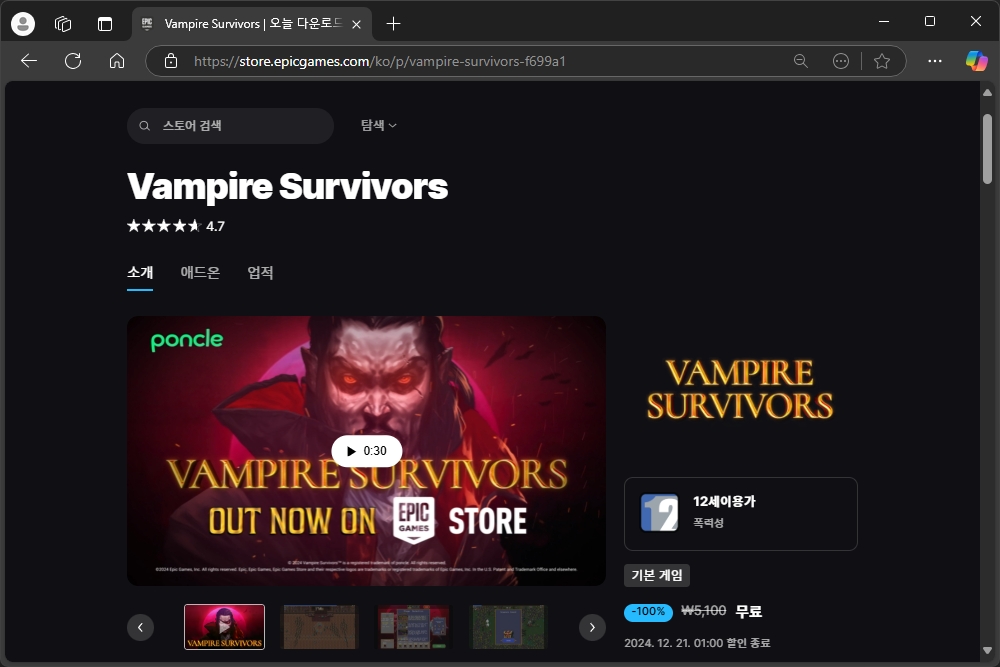Select the third screenshot thumbnail
1000x667 pixels.
pos(413,627)
